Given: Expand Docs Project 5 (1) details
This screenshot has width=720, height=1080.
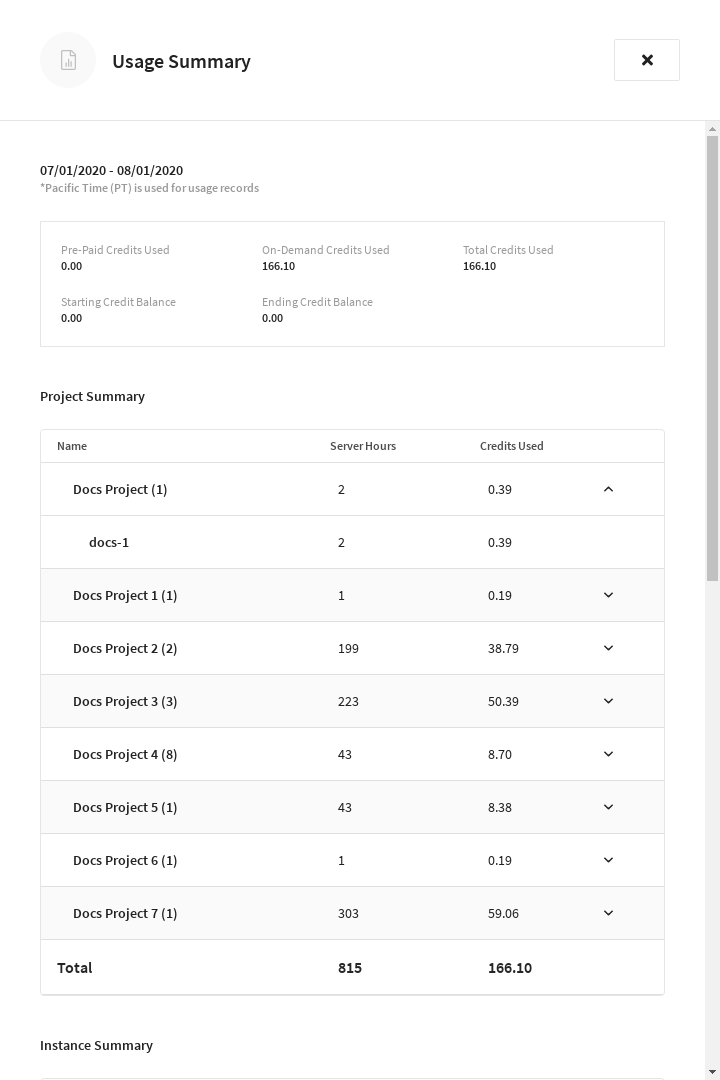Looking at the screenshot, I should coord(608,807).
